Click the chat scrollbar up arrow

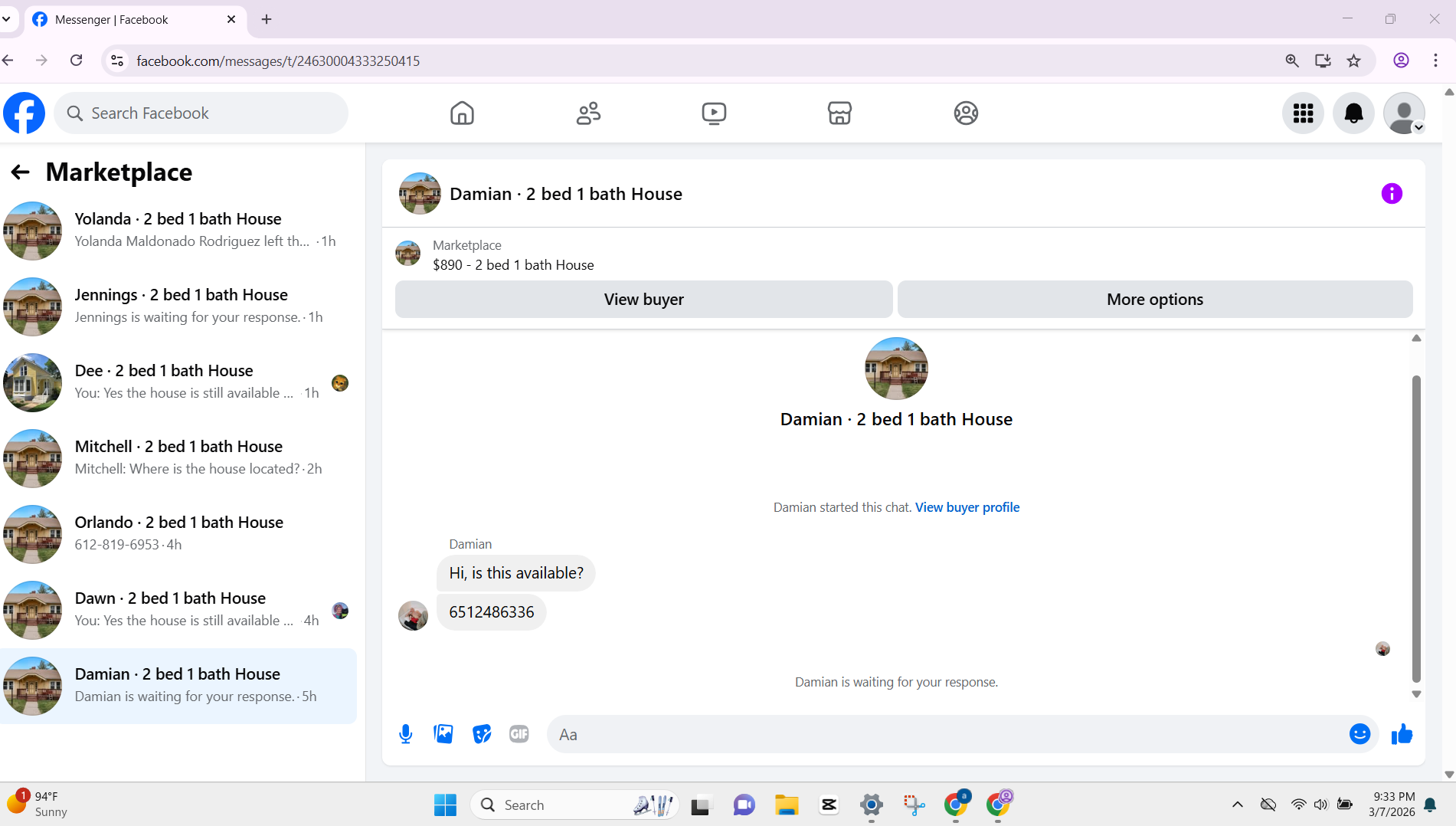[1416, 338]
